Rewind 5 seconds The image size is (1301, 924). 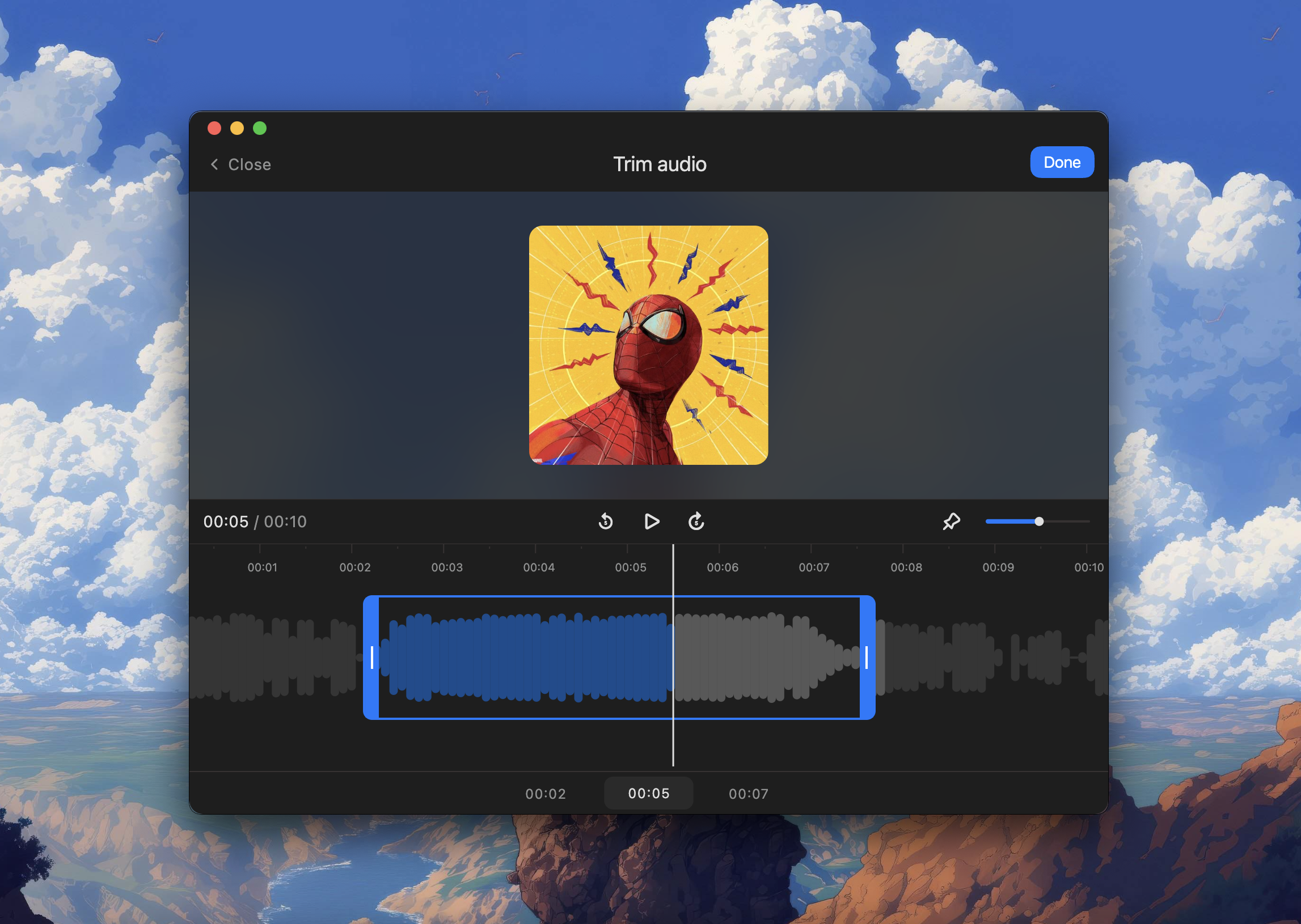606,521
